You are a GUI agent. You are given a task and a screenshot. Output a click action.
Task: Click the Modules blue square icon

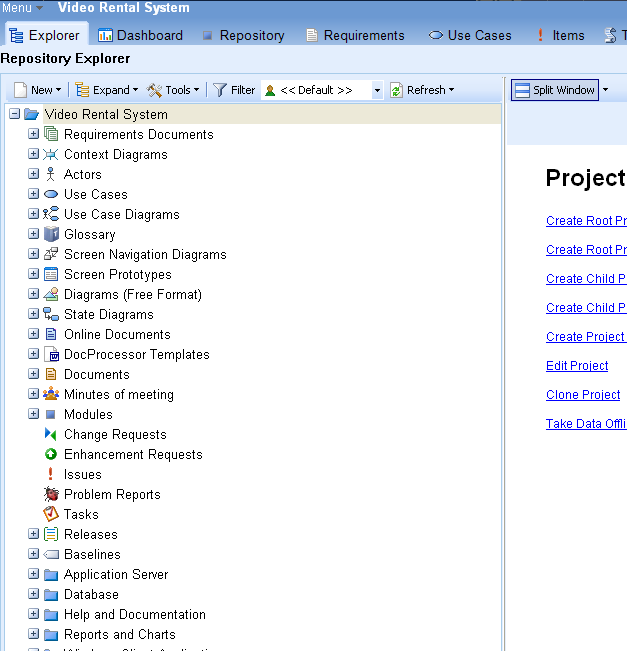51,414
